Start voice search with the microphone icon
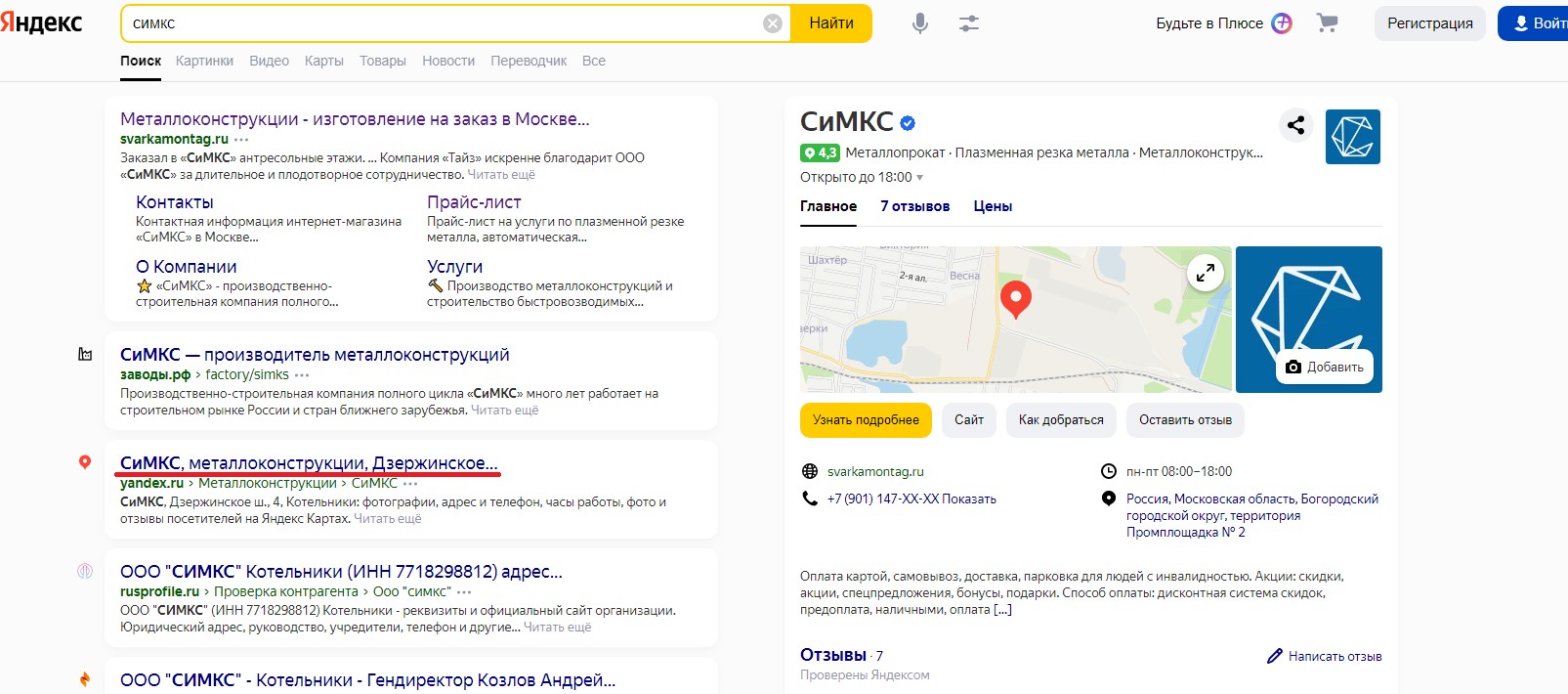The image size is (1568, 694). click(919, 23)
